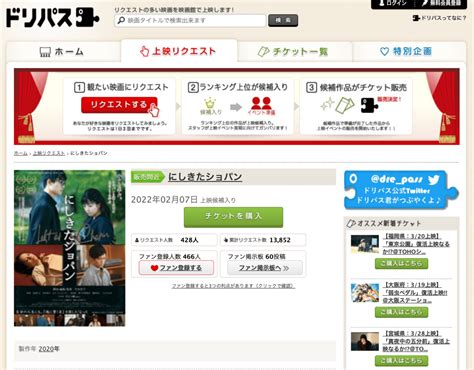Click the 2022年02月07日 date text
This screenshot has width=474, height=370.
[164, 200]
